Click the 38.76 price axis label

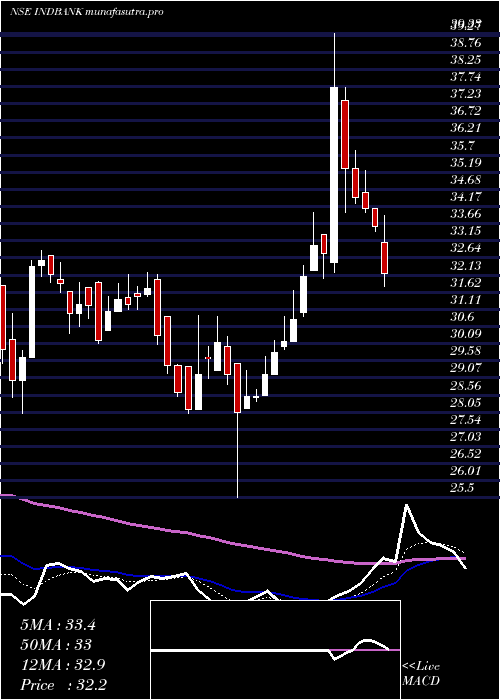(466, 43)
